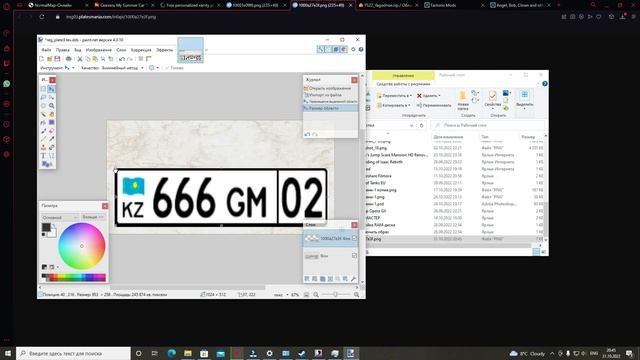Open the Слои menu

[121, 50]
